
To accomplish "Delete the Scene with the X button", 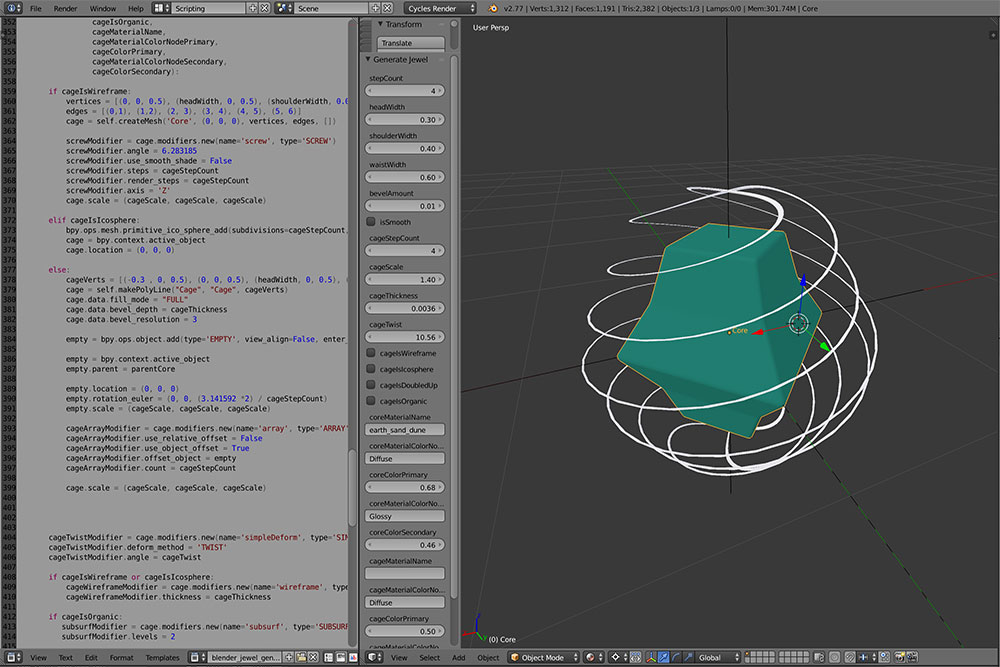I will pyautogui.click(x=389, y=8).
